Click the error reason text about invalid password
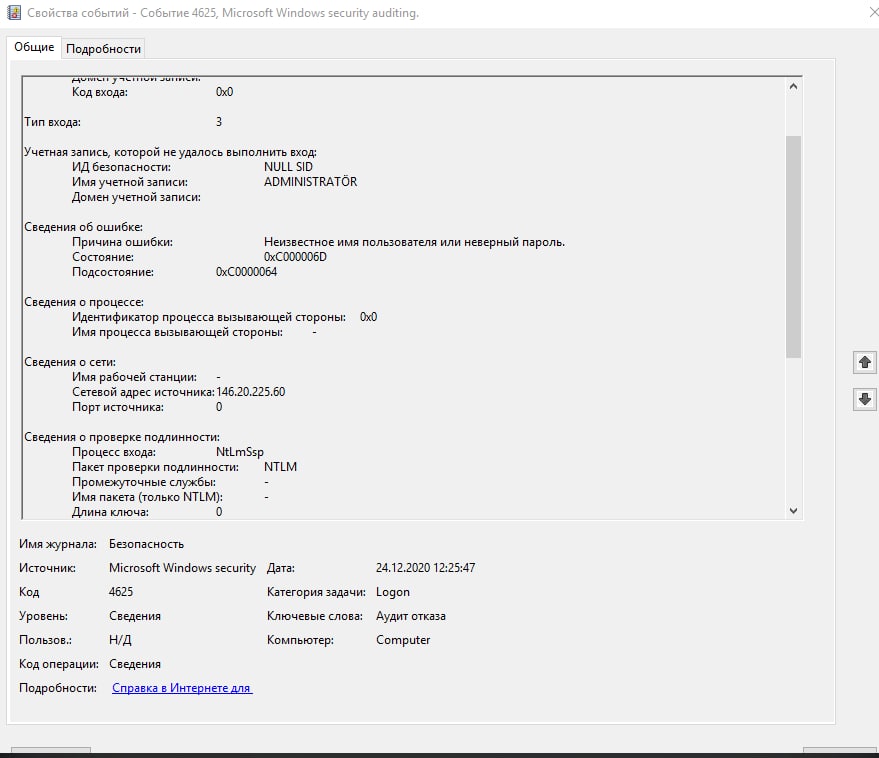Viewport: 879px width, 758px height. pyautogui.click(x=414, y=242)
